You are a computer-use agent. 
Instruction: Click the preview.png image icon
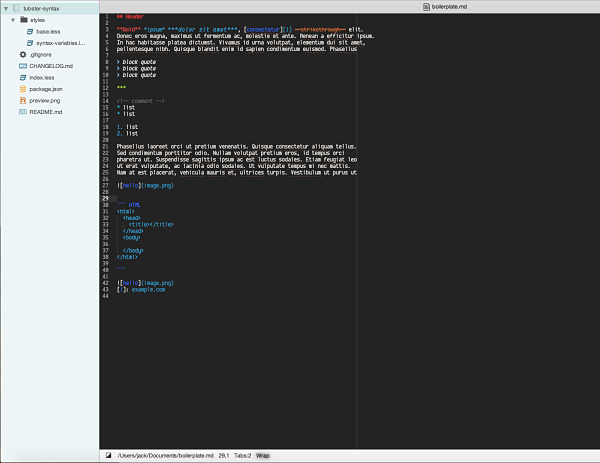(23, 100)
